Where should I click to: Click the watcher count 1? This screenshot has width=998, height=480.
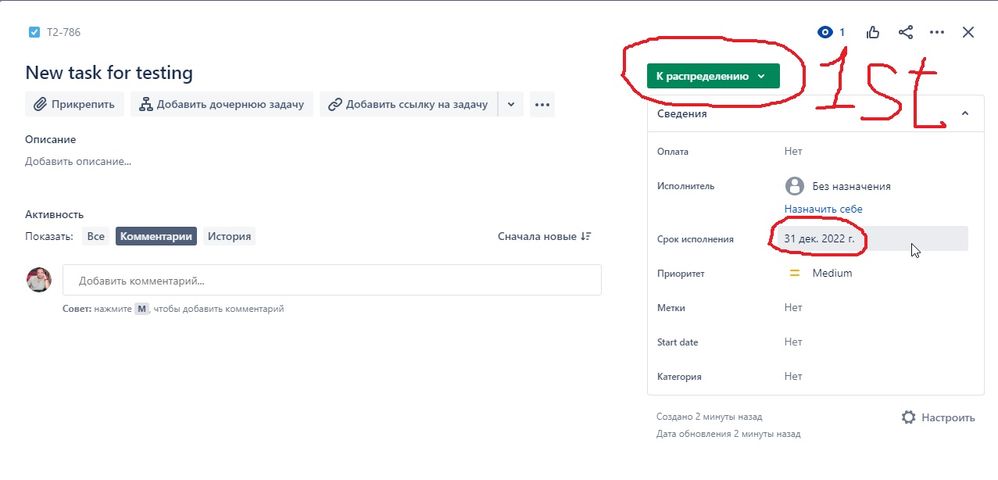click(x=841, y=32)
